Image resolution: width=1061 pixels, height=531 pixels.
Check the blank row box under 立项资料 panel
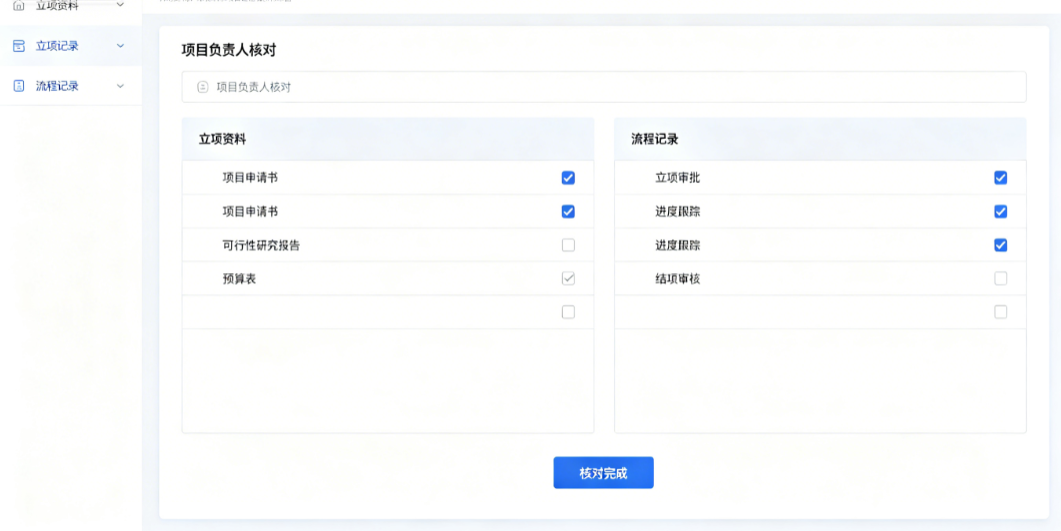click(568, 312)
